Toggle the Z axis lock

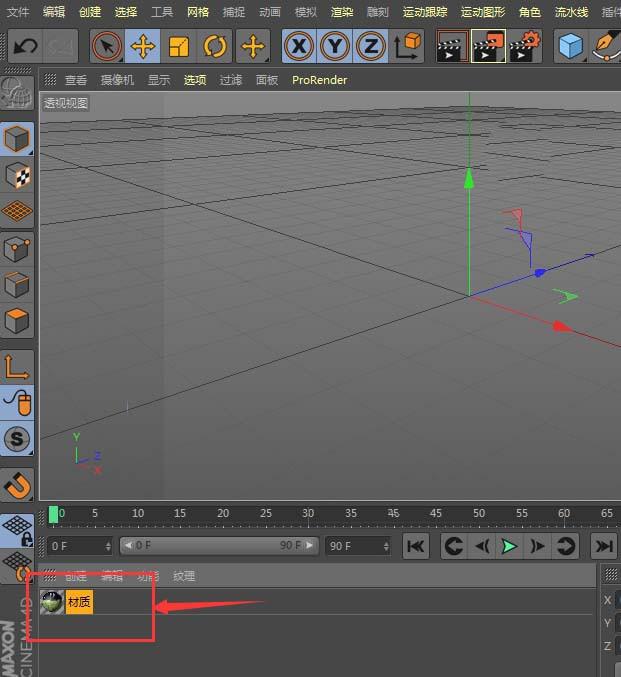coord(371,46)
